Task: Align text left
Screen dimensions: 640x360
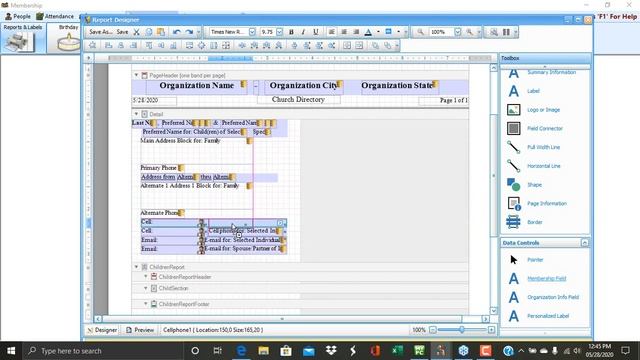Action: click(x=331, y=32)
